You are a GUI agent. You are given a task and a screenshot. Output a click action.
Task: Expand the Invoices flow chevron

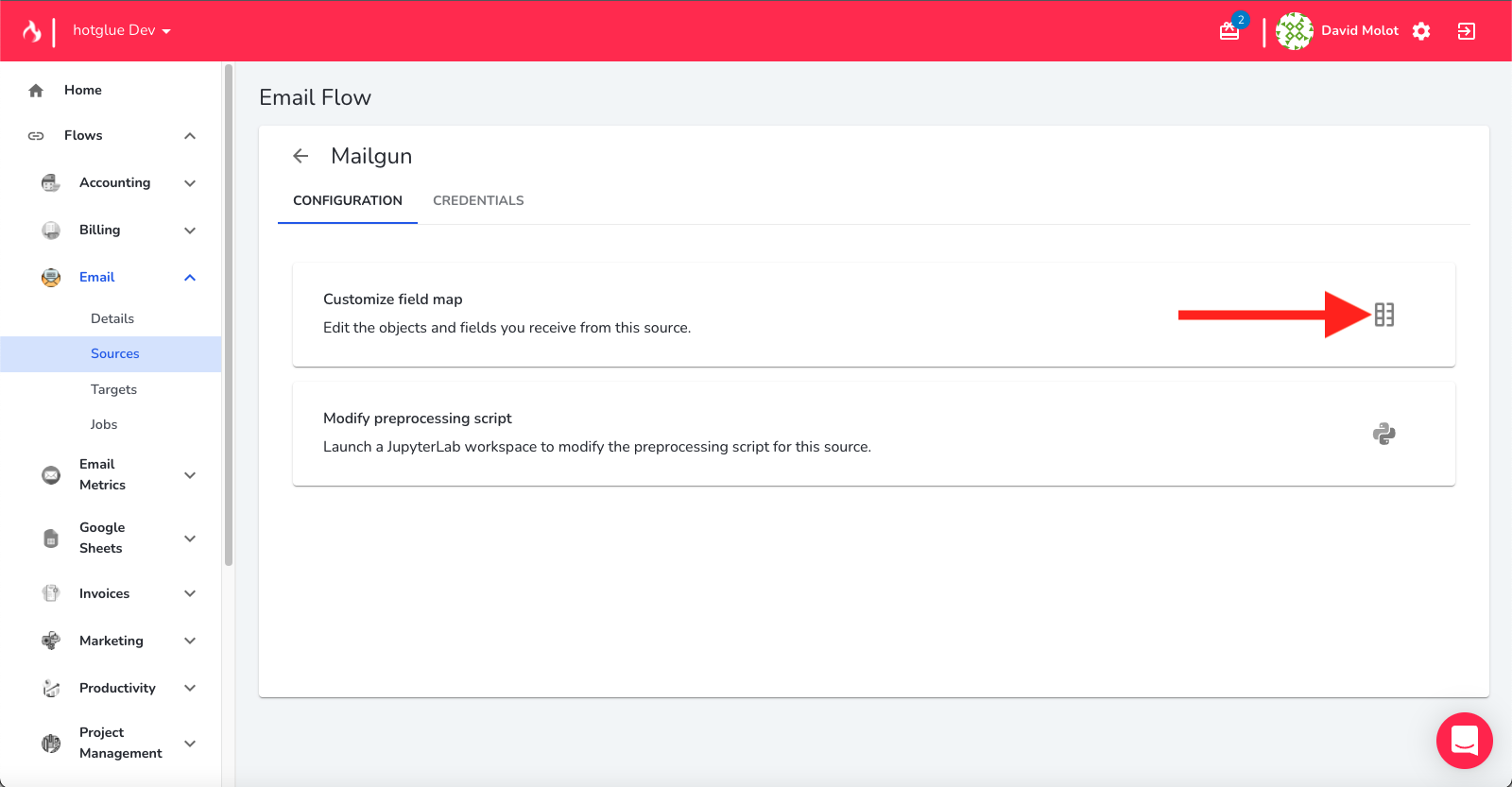(x=190, y=593)
